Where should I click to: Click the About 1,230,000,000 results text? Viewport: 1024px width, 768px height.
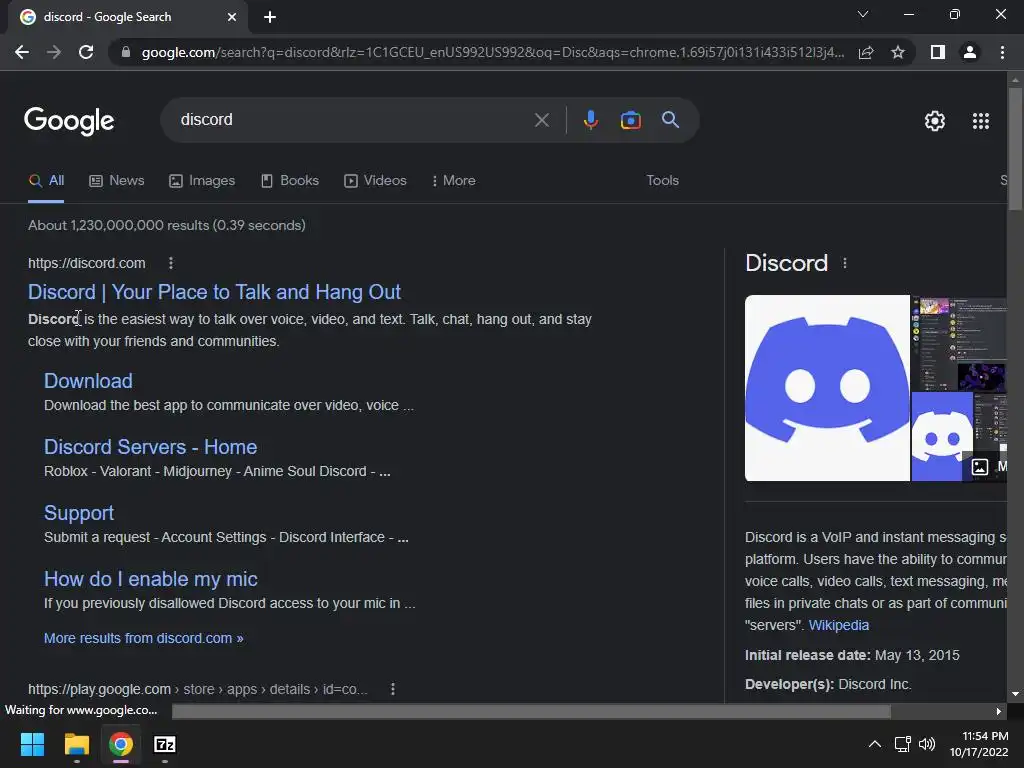click(x=167, y=225)
